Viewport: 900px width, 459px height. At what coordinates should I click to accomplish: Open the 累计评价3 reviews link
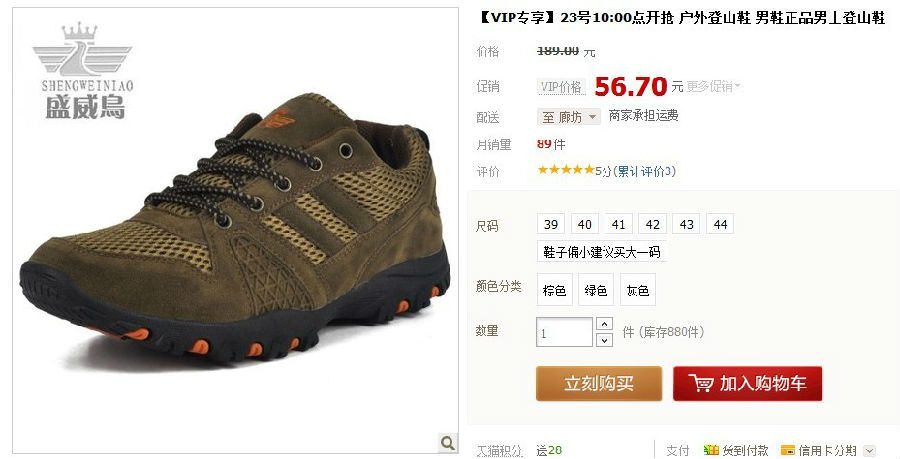coord(645,171)
